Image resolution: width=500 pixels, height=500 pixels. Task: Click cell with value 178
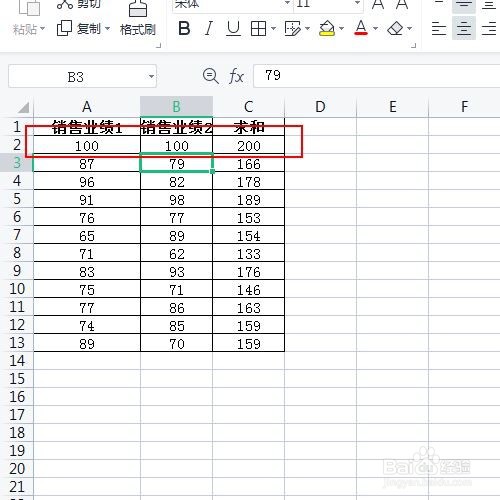[249, 181]
